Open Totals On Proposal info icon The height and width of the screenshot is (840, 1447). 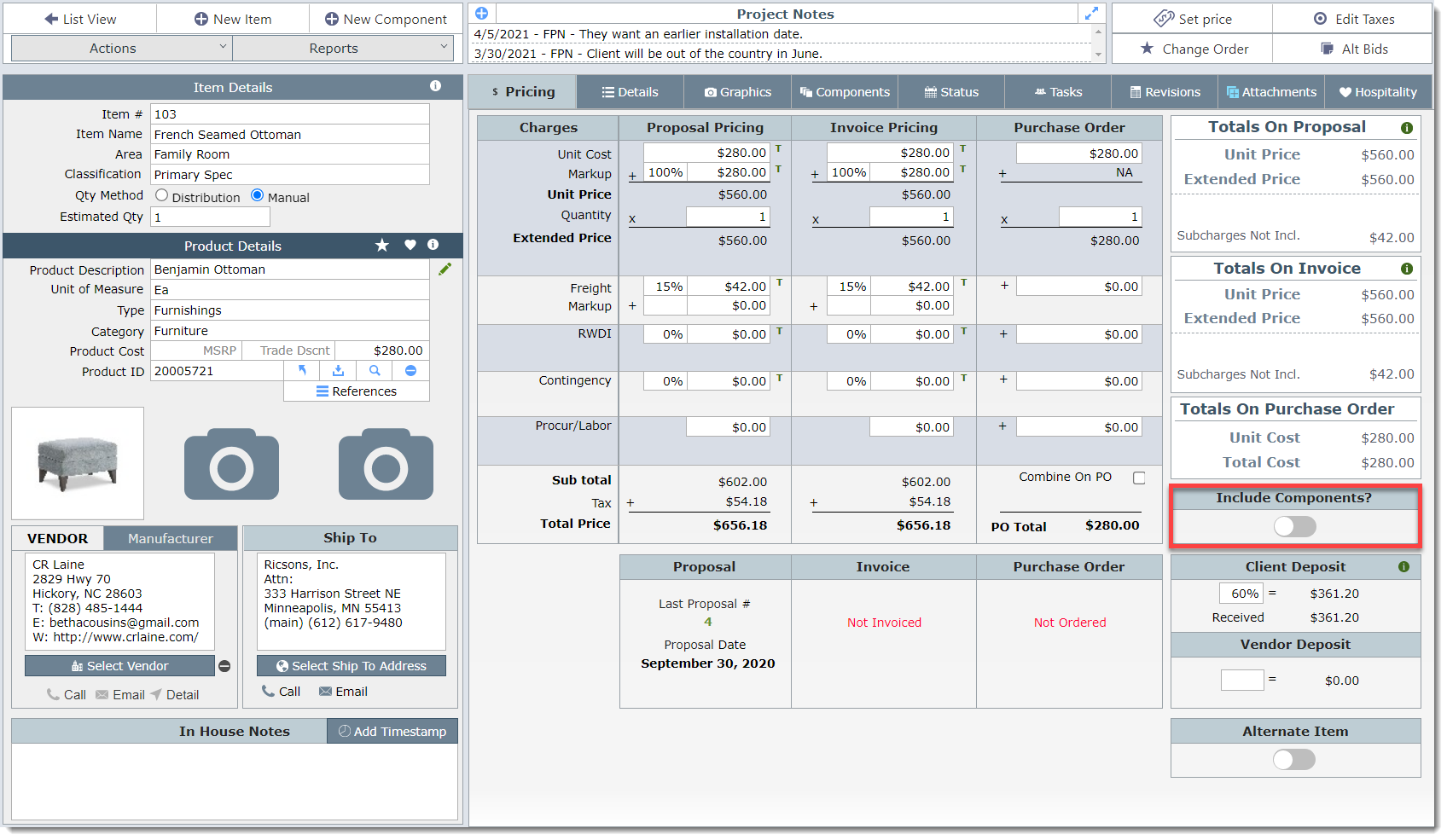(x=1407, y=128)
